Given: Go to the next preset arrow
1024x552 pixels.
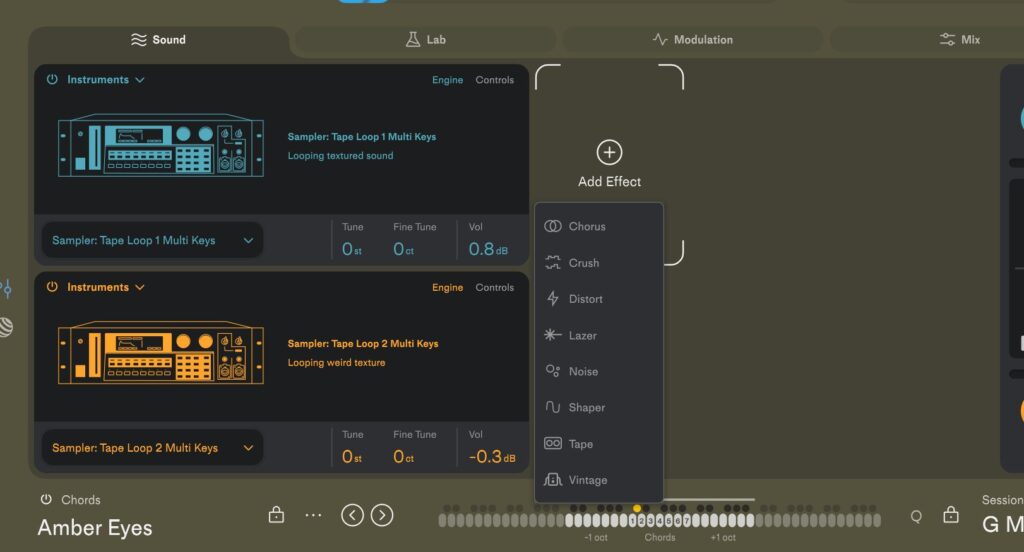Looking at the screenshot, I should pos(382,515).
